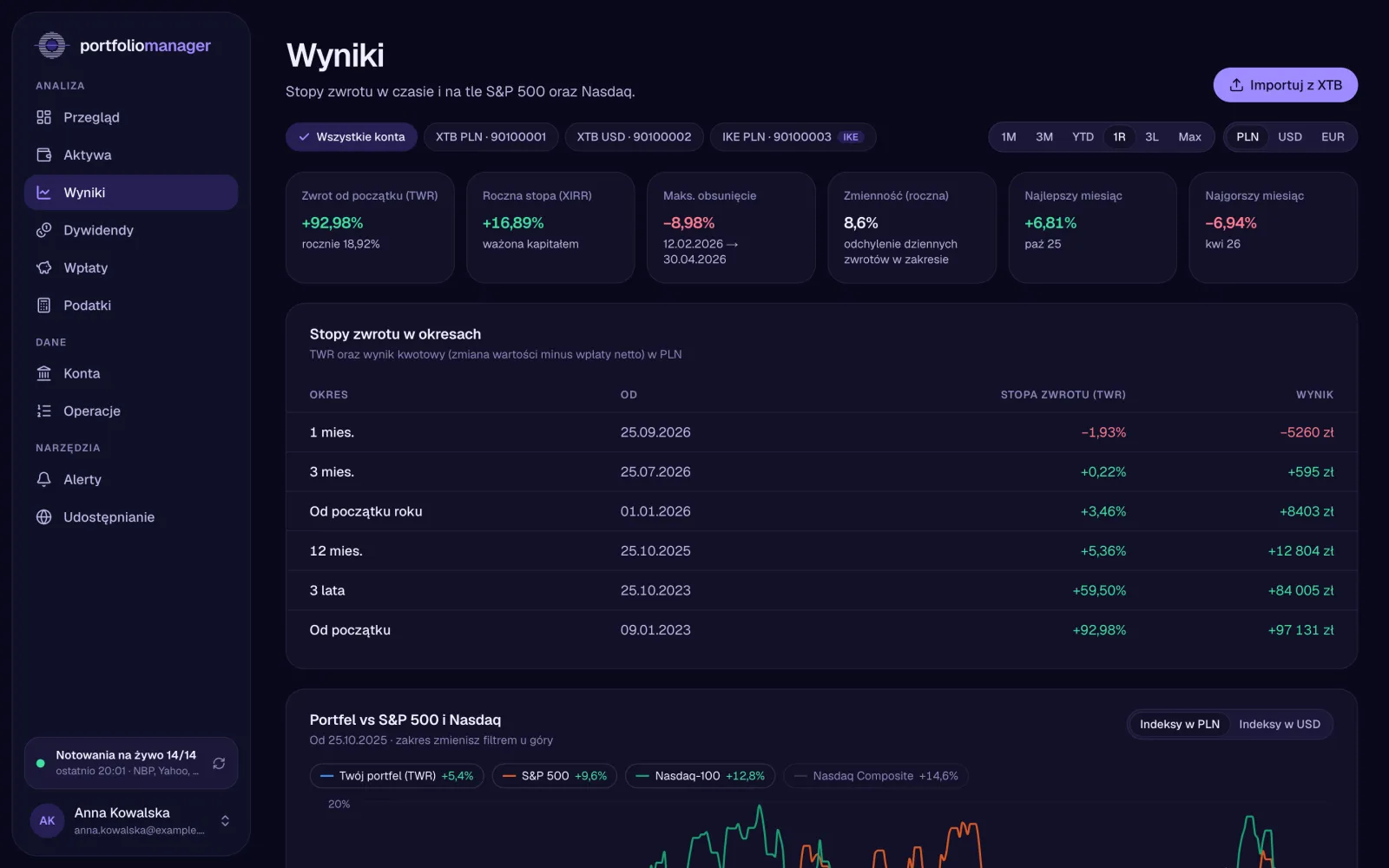Select the Indeksy w PLN option
The width and height of the screenshot is (1389, 868).
pyautogui.click(x=1179, y=724)
